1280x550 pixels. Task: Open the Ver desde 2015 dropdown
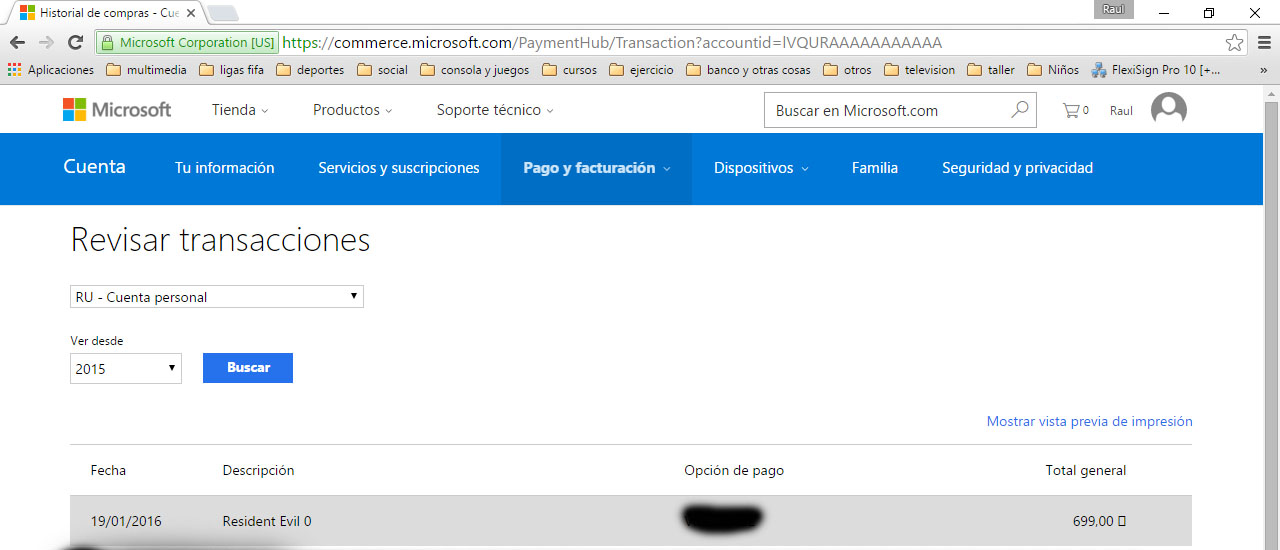pos(126,368)
